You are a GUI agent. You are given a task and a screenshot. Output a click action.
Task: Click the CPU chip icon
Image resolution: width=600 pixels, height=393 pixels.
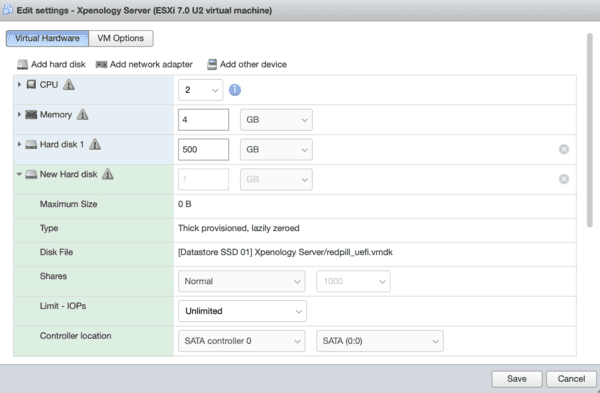[31, 84]
